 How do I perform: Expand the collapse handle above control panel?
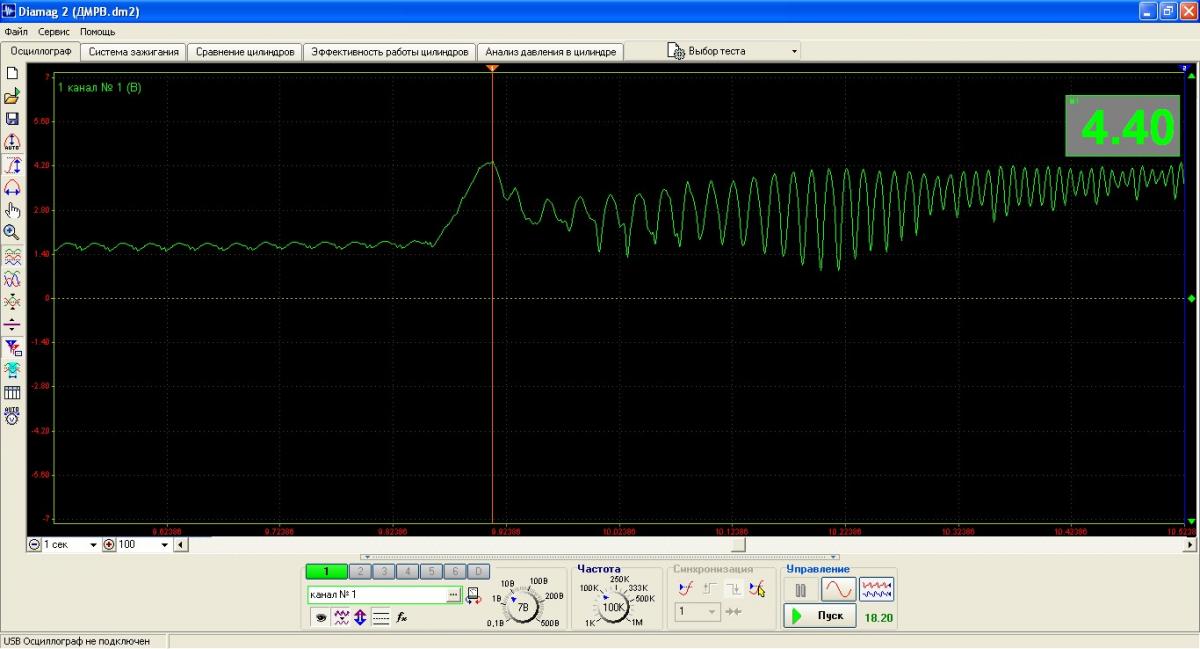[600, 556]
